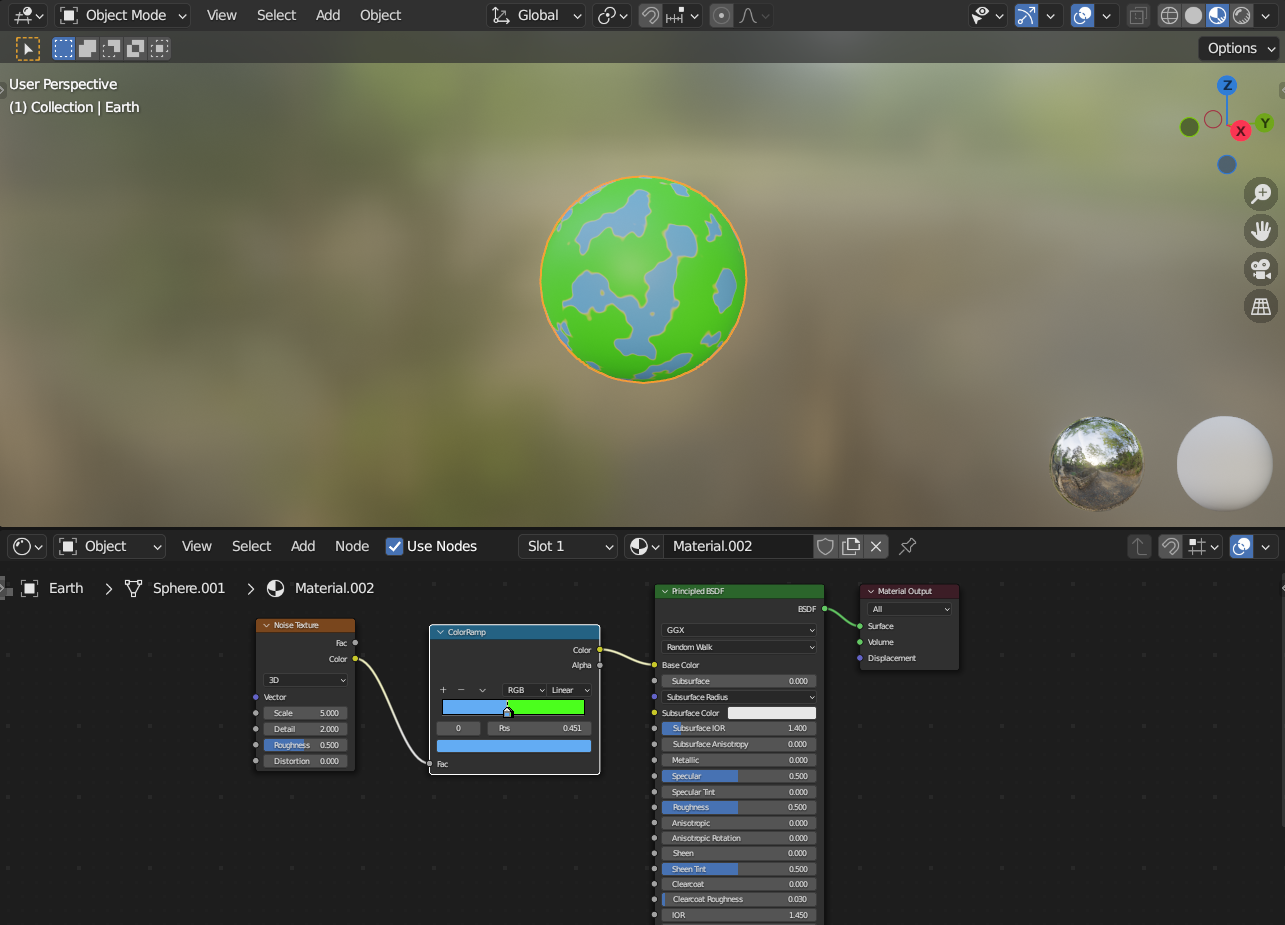Open the Object Mode dropdown
This screenshot has width=1285, height=925.
coord(124,16)
